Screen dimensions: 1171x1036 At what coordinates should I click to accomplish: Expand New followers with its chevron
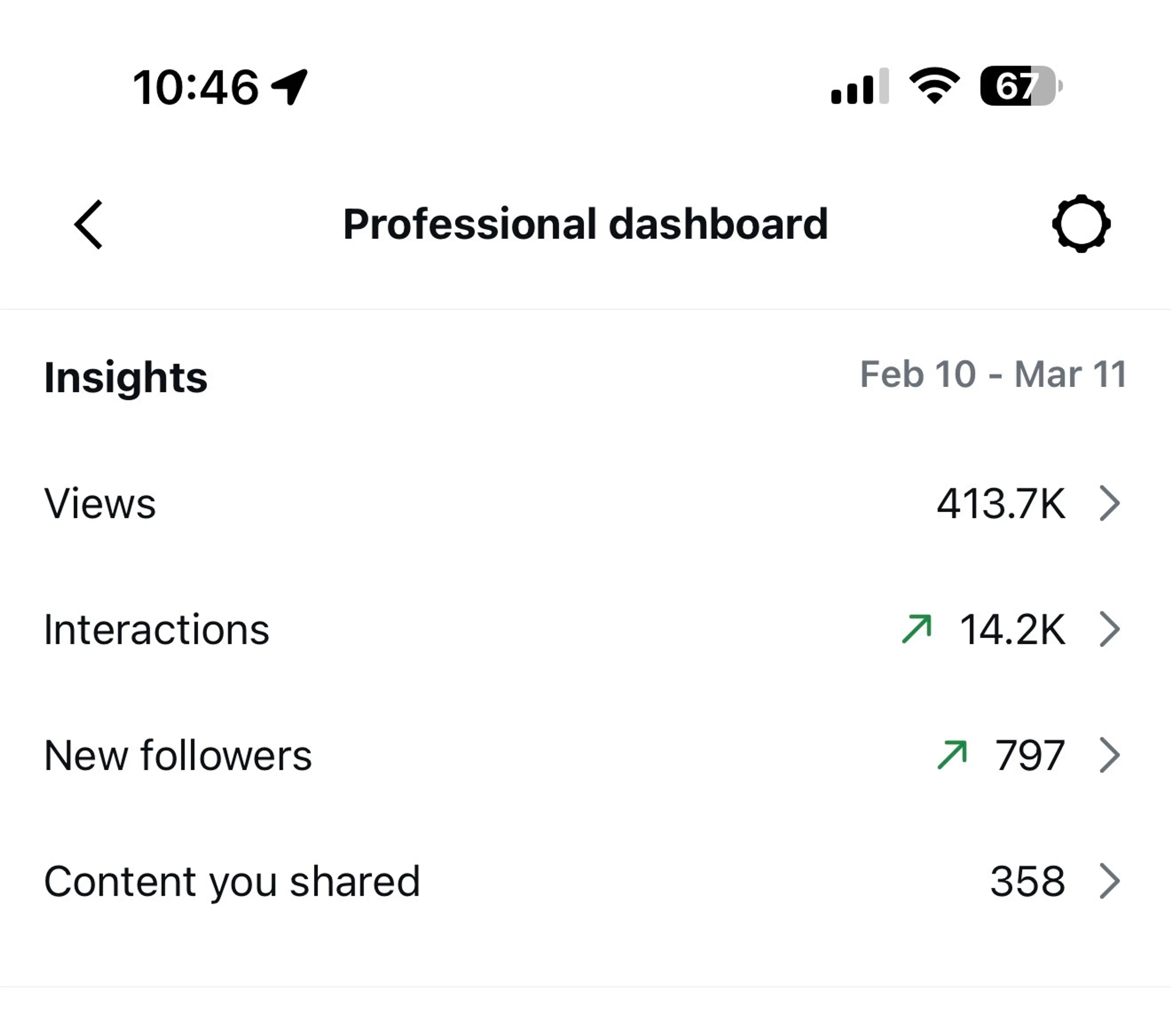[1110, 756]
